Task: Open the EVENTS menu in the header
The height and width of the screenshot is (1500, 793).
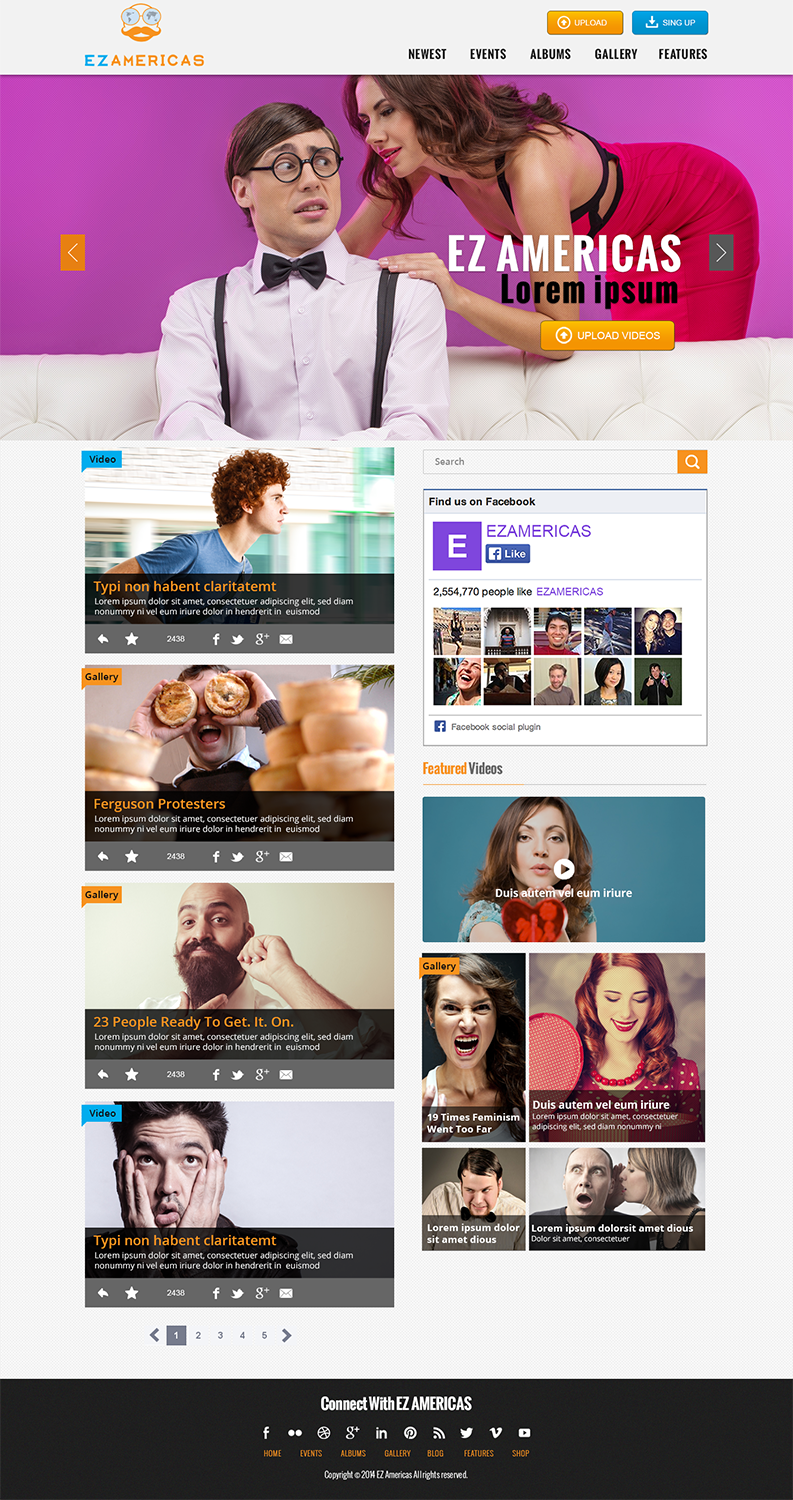Action: pyautogui.click(x=488, y=54)
